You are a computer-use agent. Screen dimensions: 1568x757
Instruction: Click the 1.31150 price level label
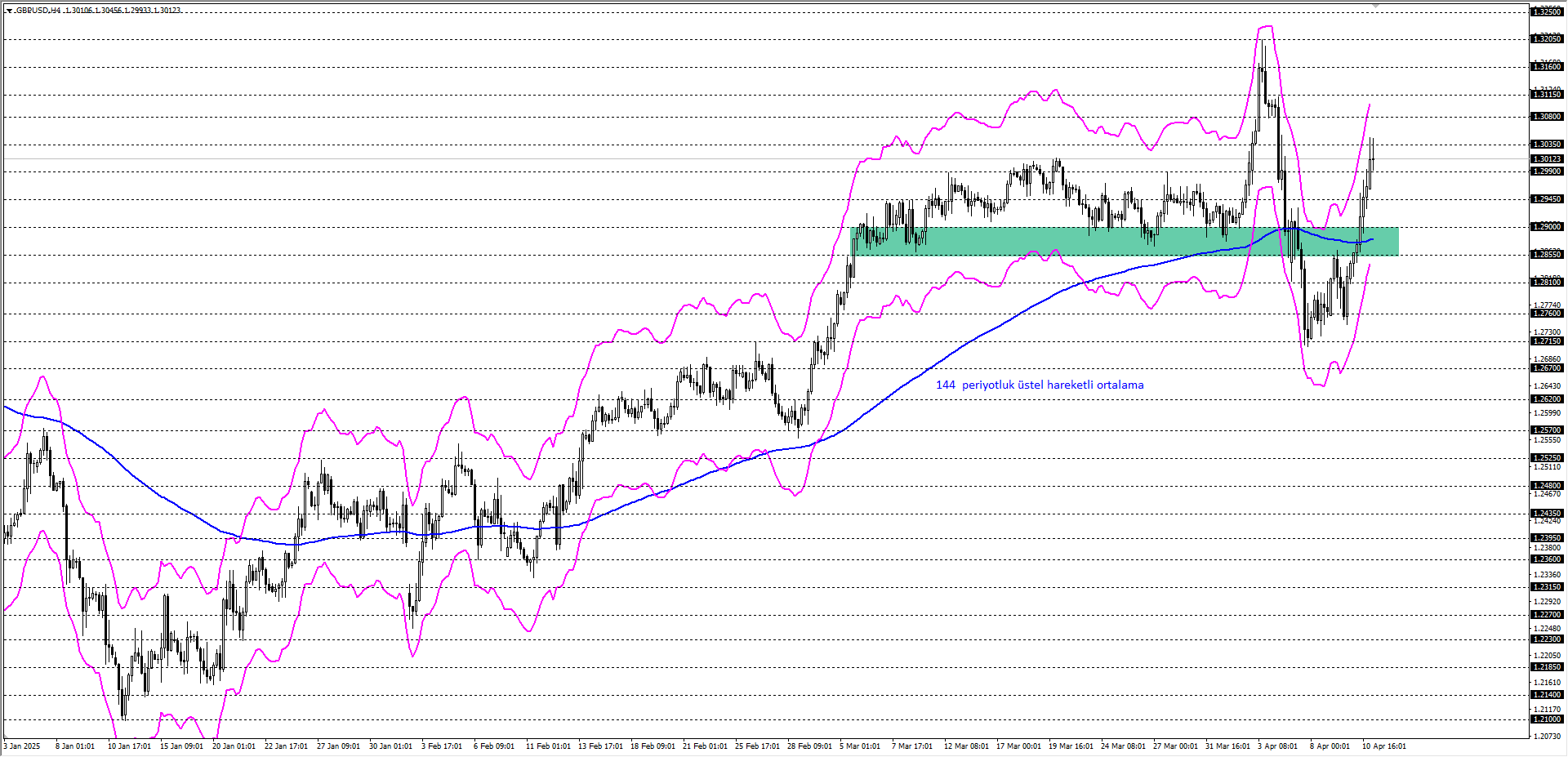click(1547, 95)
